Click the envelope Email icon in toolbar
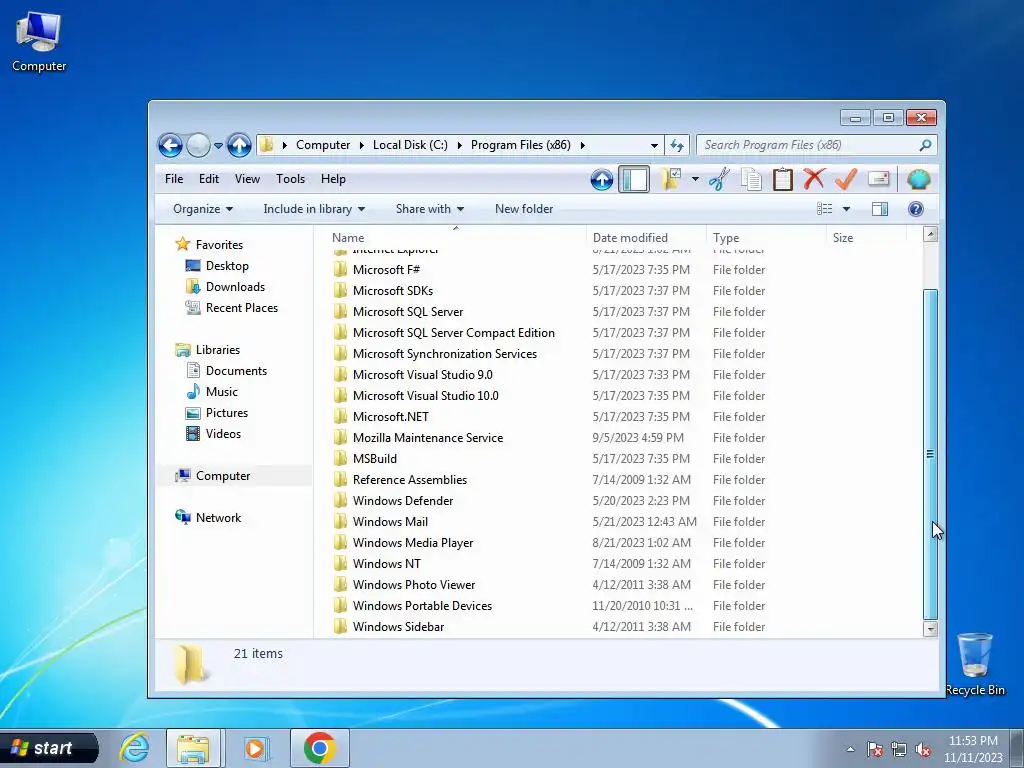This screenshot has width=1024, height=768. pos(879,179)
